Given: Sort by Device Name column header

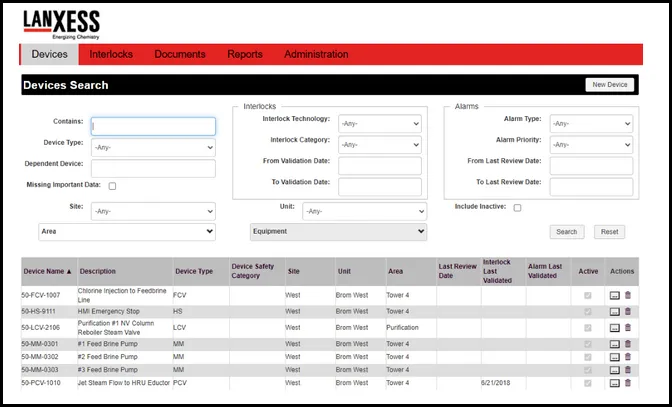Looking at the screenshot, I should click(48, 272).
